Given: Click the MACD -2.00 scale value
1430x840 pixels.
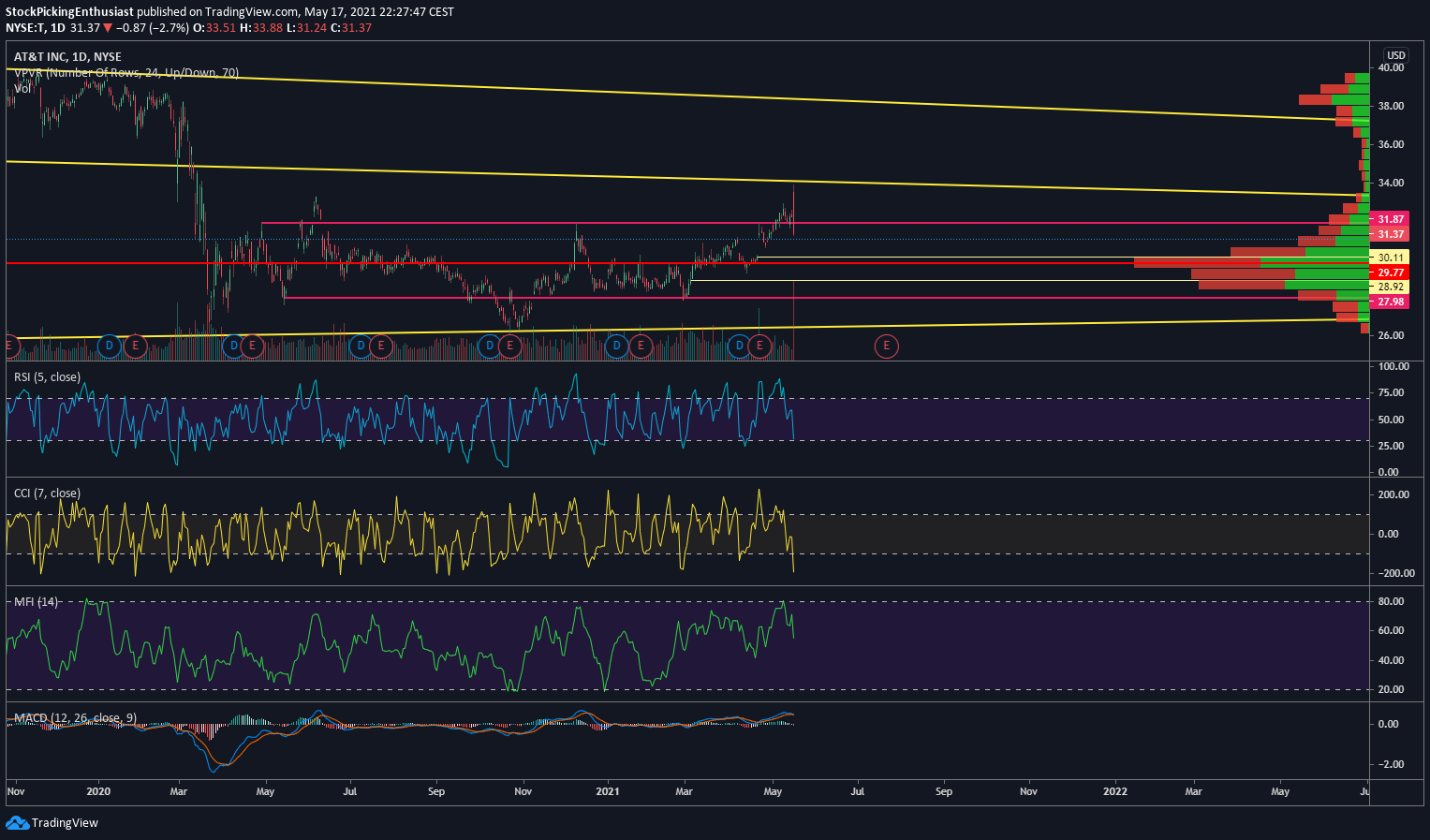Looking at the screenshot, I should coord(1391,765).
